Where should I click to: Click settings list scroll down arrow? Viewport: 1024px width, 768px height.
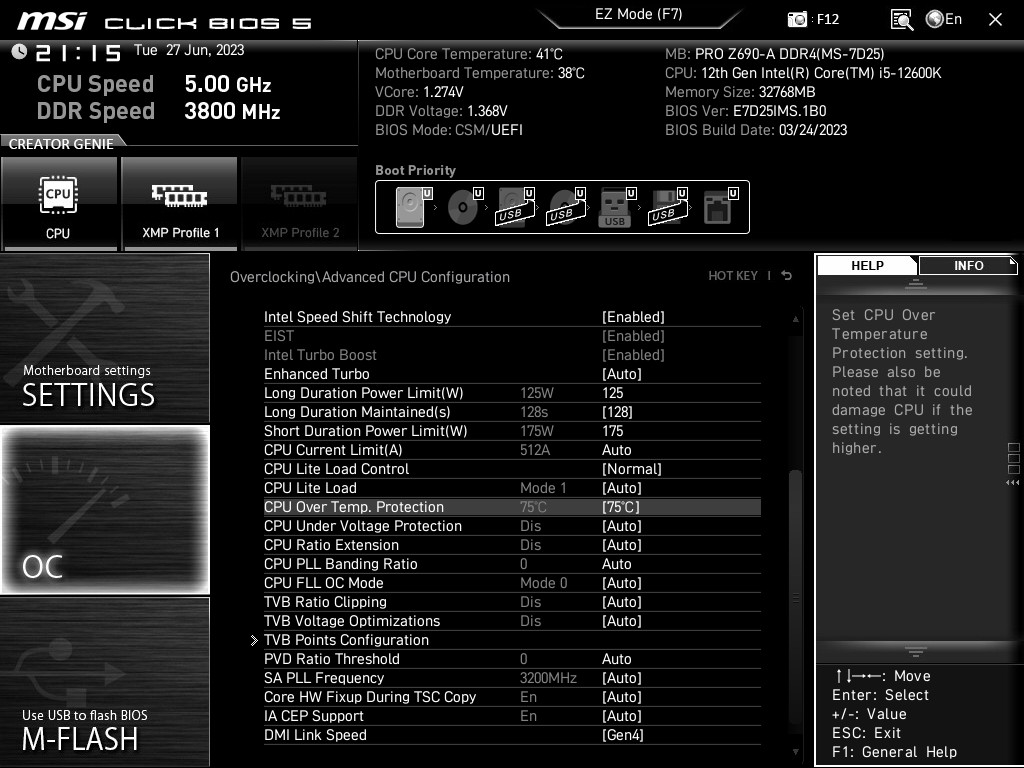point(795,752)
